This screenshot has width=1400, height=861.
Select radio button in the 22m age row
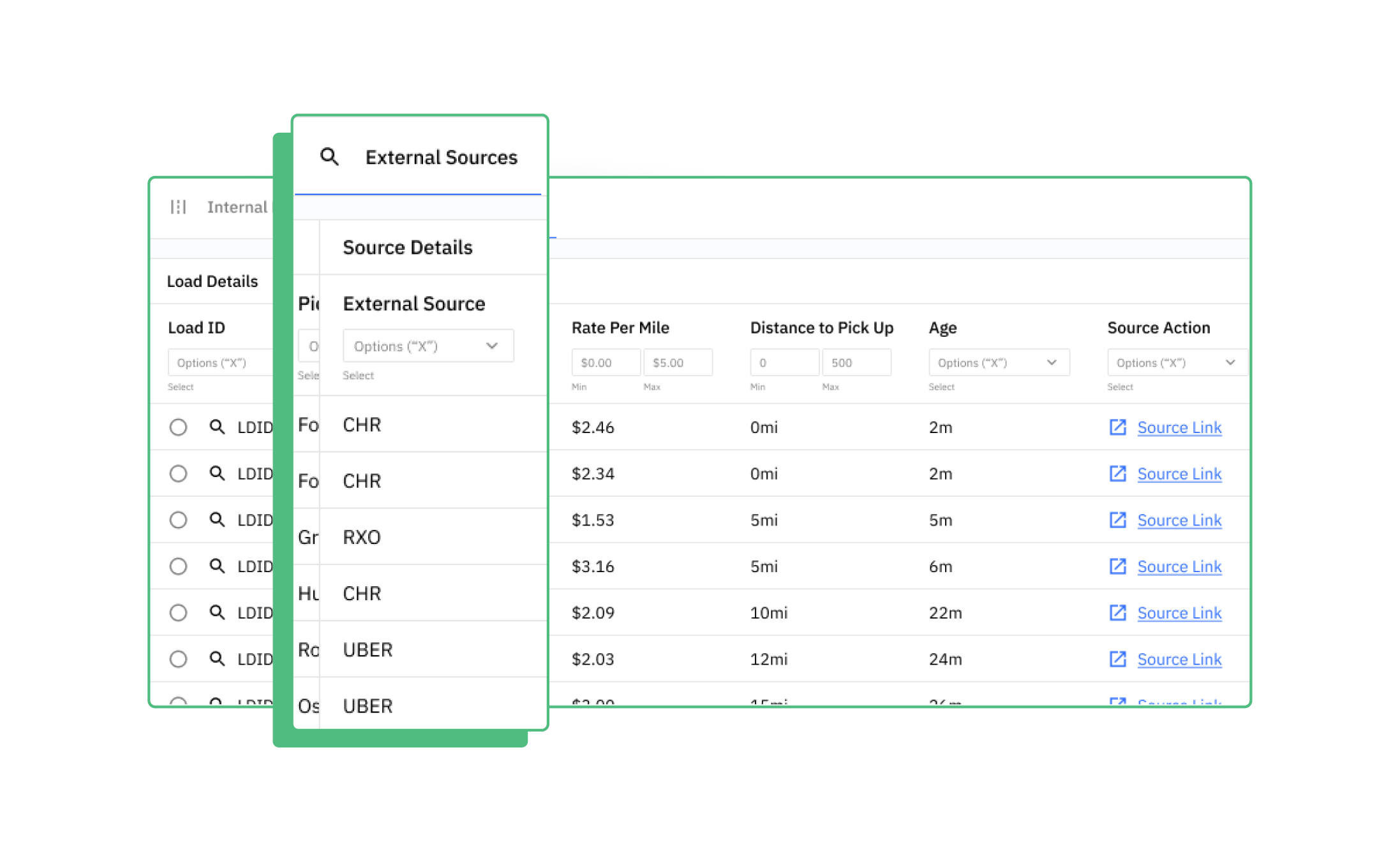pyautogui.click(x=178, y=612)
